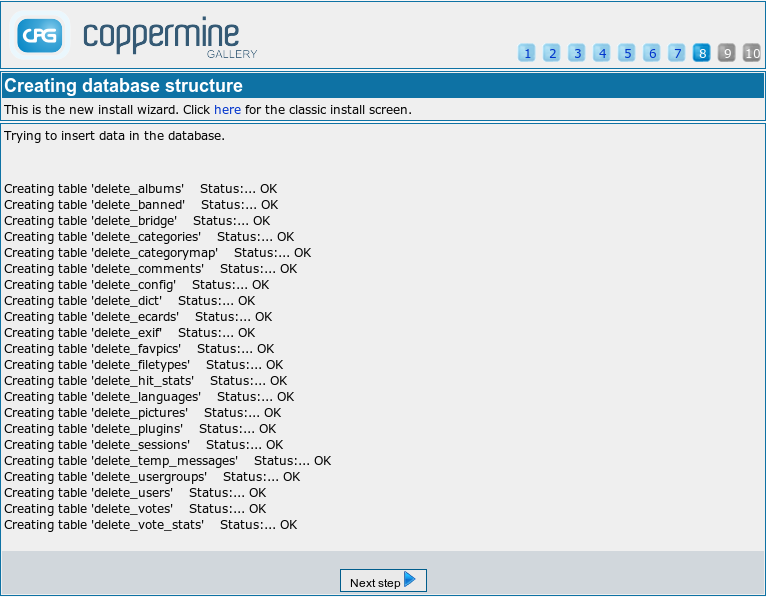
Task: Jump to wizard step 2
Action: pyautogui.click(x=552, y=53)
